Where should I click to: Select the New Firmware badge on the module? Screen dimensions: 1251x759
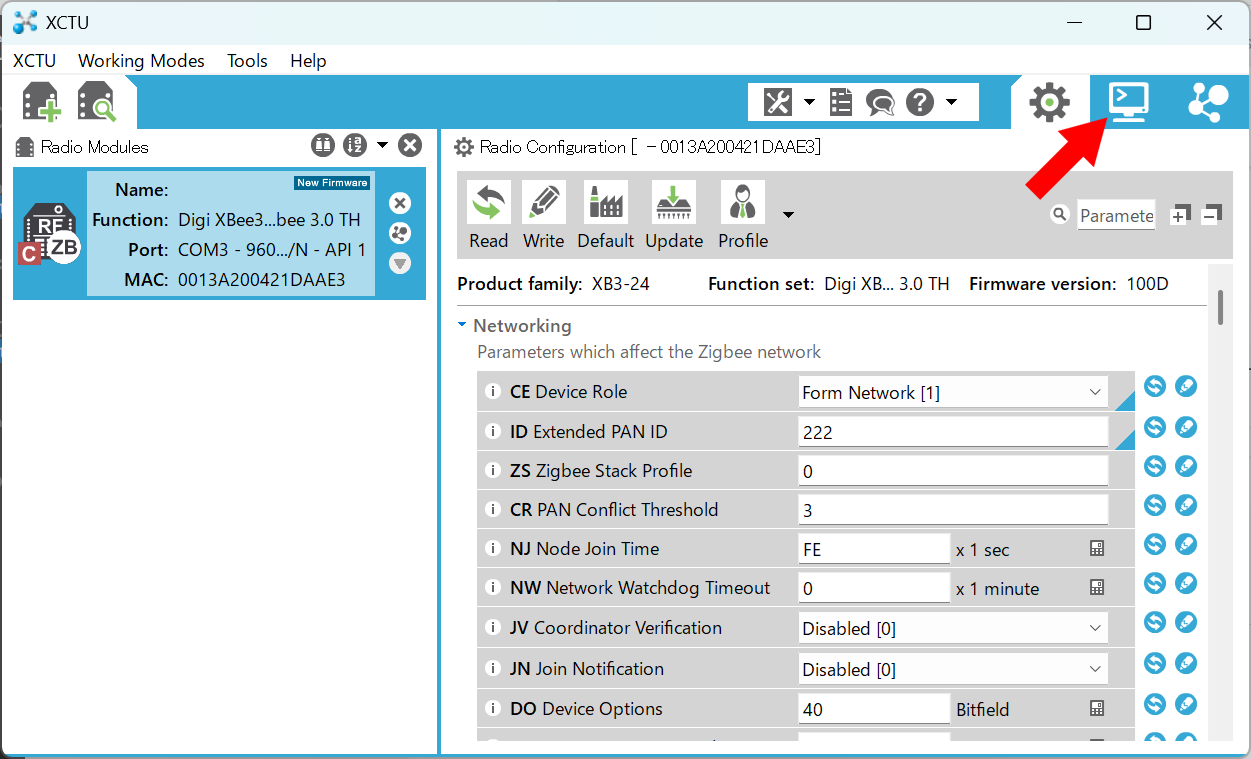point(332,183)
